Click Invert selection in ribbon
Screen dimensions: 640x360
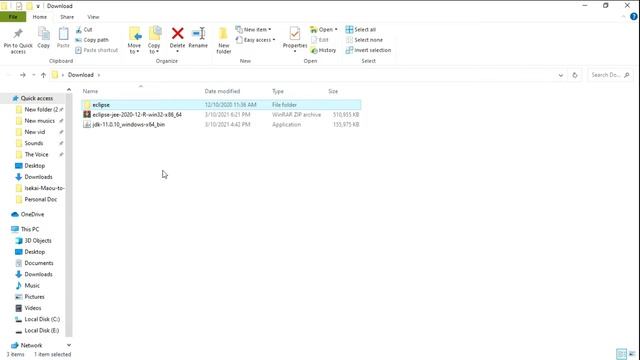tap(368, 50)
